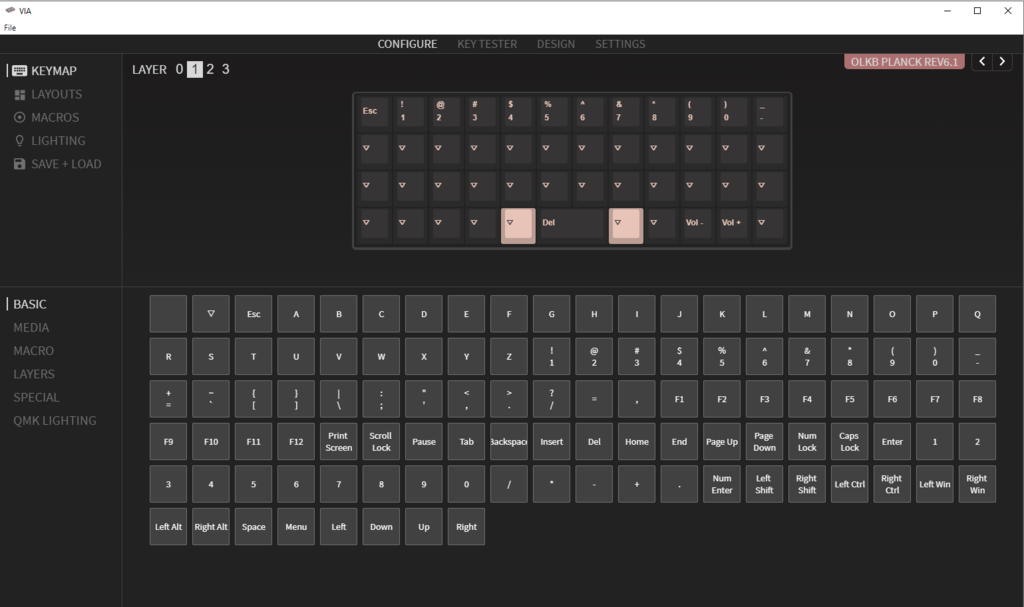Open the Keymap section with keyboard icon
The image size is (1024, 607).
pyautogui.click(x=44, y=71)
